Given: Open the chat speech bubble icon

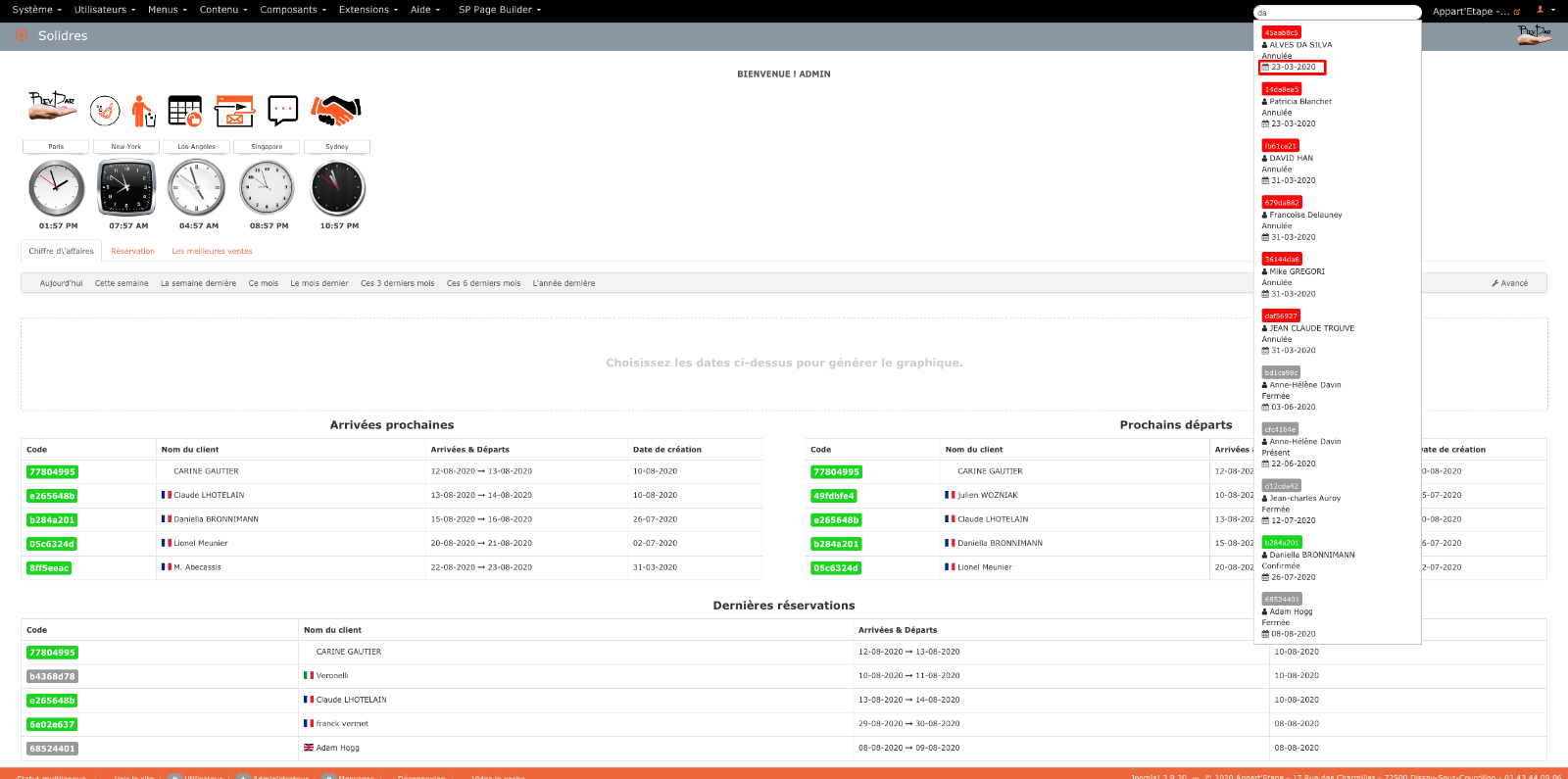Looking at the screenshot, I should (x=282, y=110).
